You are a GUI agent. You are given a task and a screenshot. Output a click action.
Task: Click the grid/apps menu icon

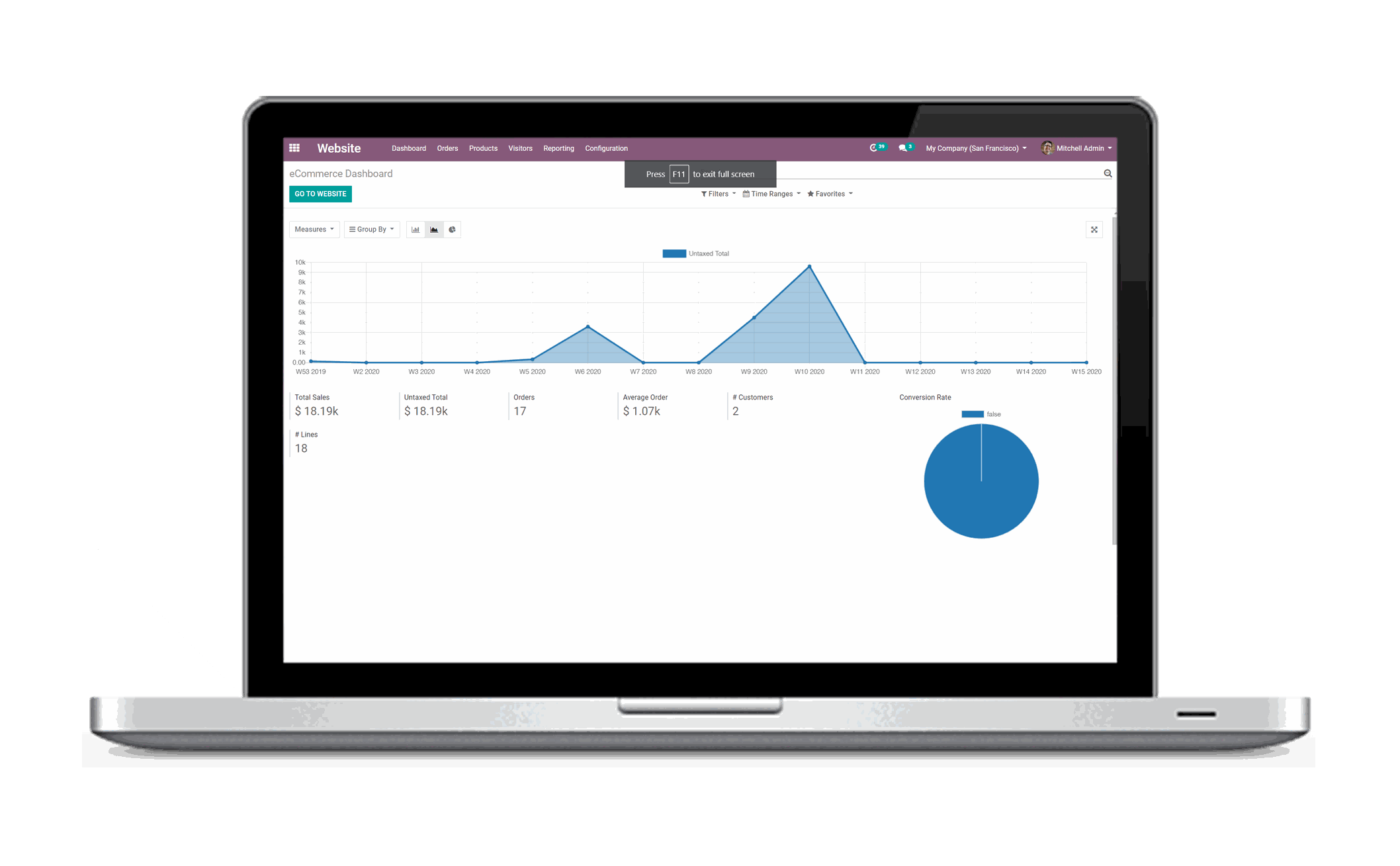(x=294, y=148)
